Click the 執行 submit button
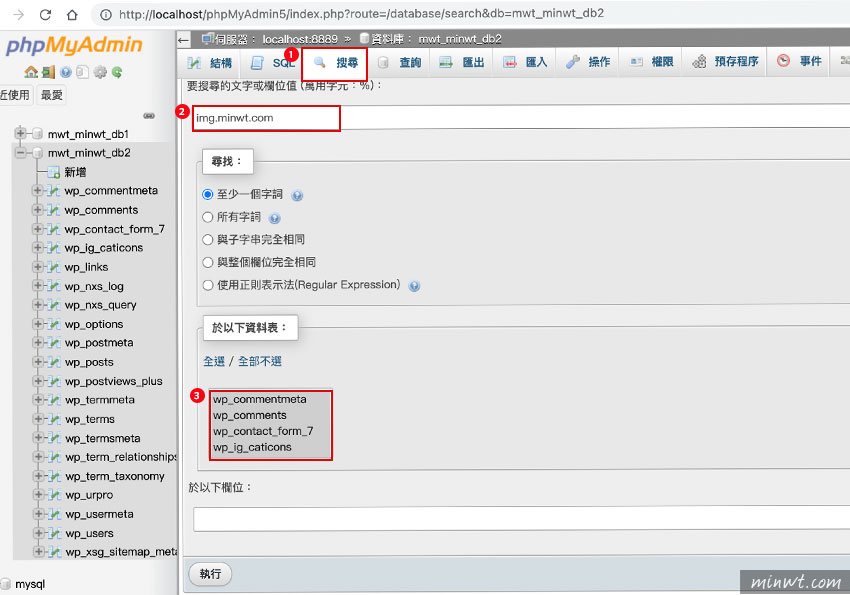850x595 pixels. (210, 574)
